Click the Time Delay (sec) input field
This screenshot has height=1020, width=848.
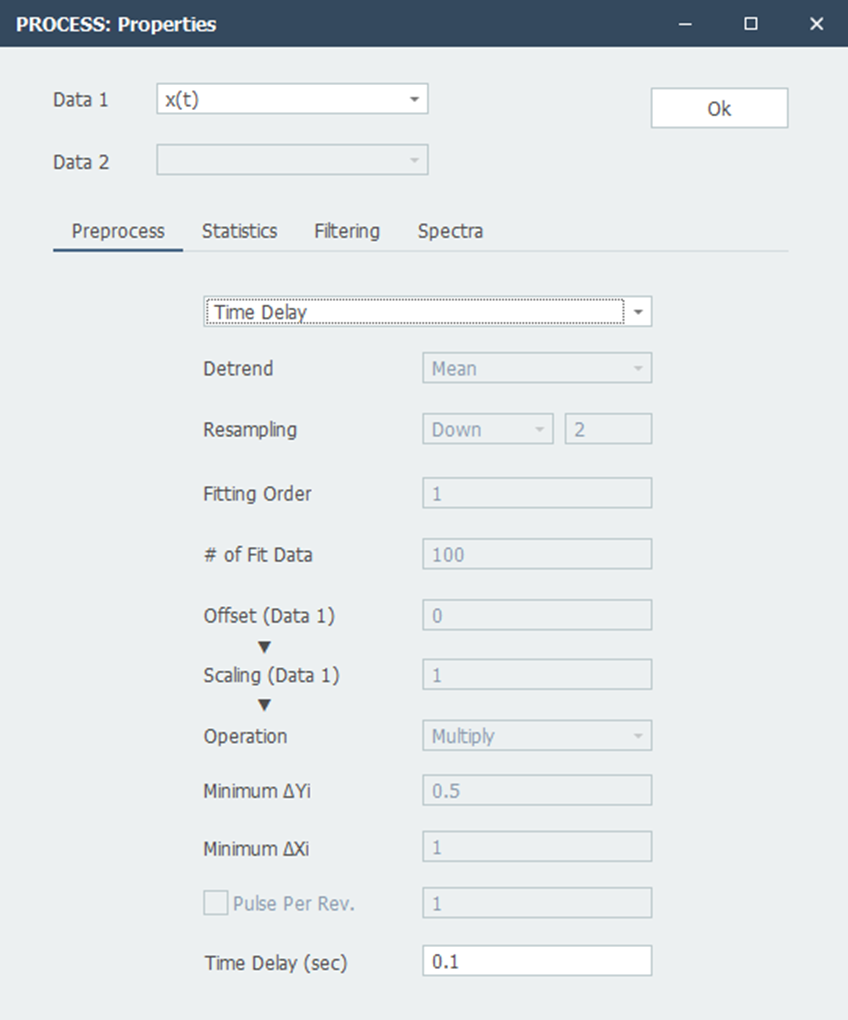pos(537,962)
